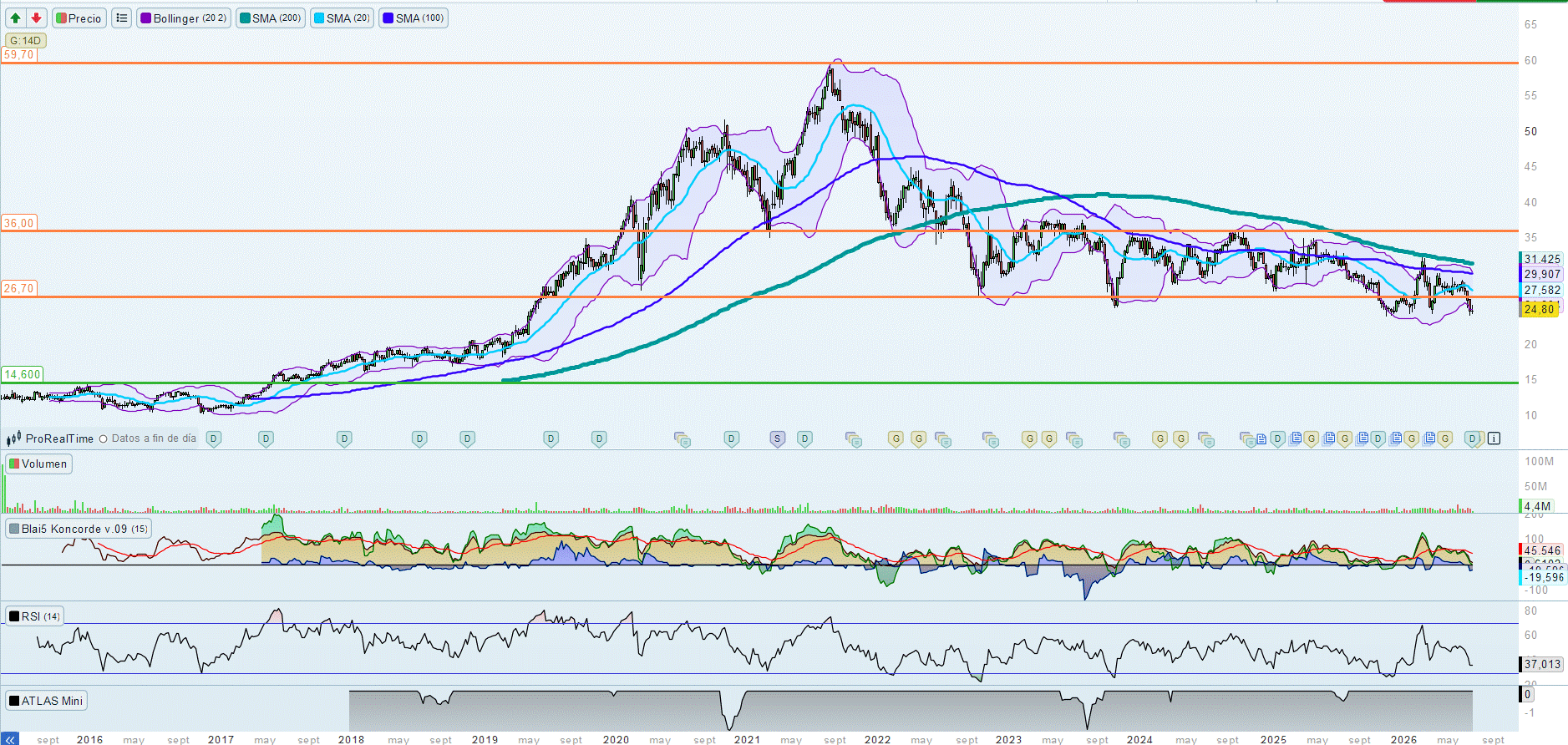This screenshot has width=1568, height=745.
Task: Click the 4,4M volume value tag
Action: 1536,506
